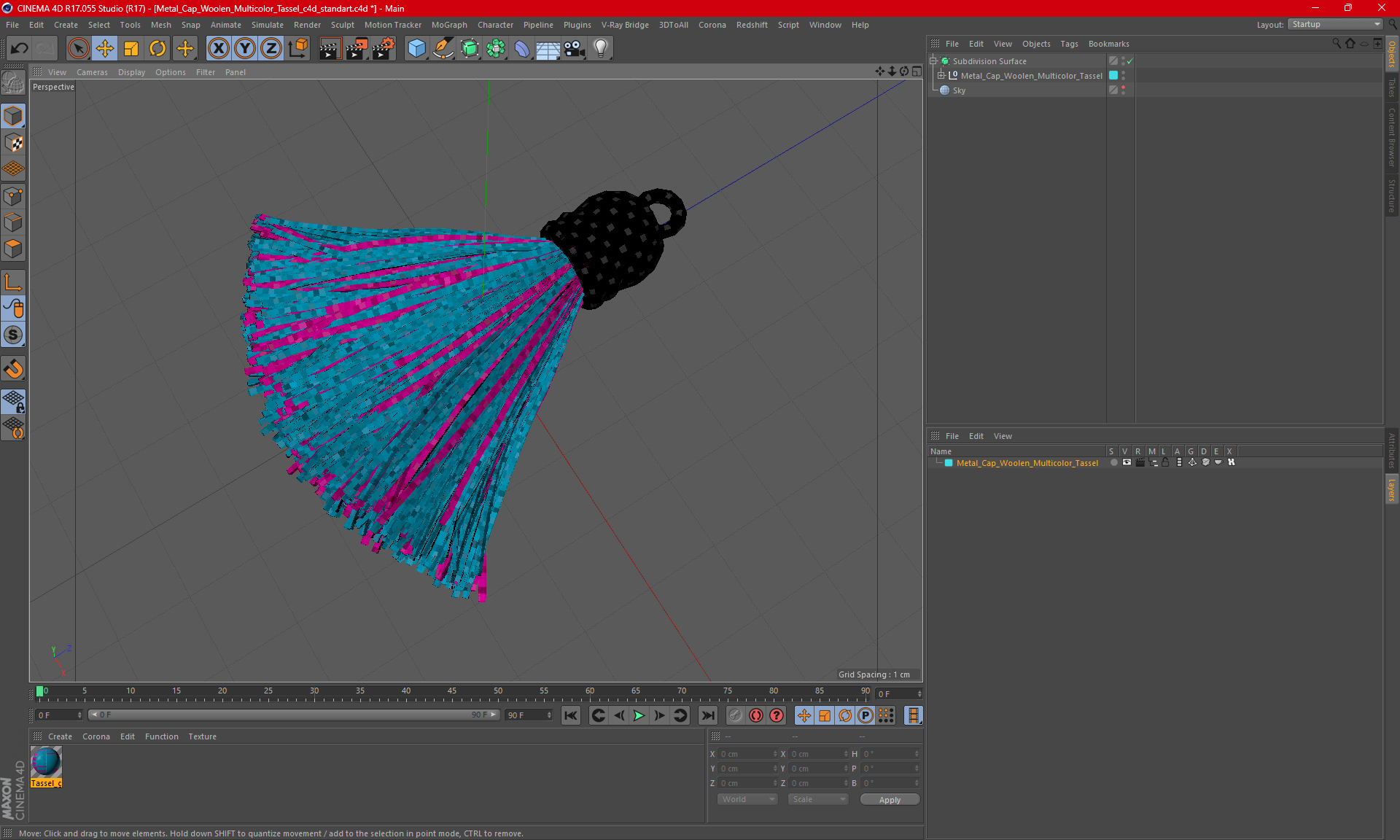Image resolution: width=1400 pixels, height=840 pixels.
Task: Open material manager Create menu
Action: (x=60, y=736)
